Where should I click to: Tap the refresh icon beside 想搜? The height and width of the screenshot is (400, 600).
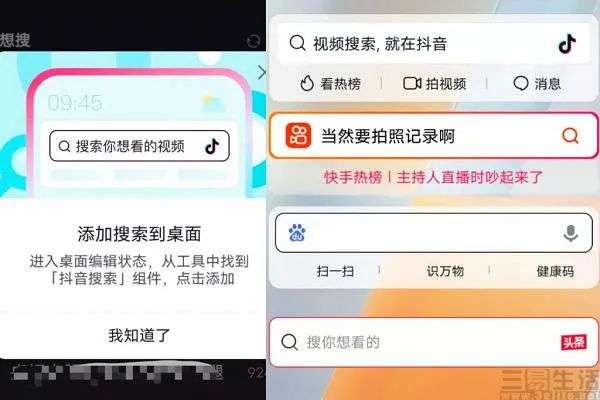[x=253, y=41]
